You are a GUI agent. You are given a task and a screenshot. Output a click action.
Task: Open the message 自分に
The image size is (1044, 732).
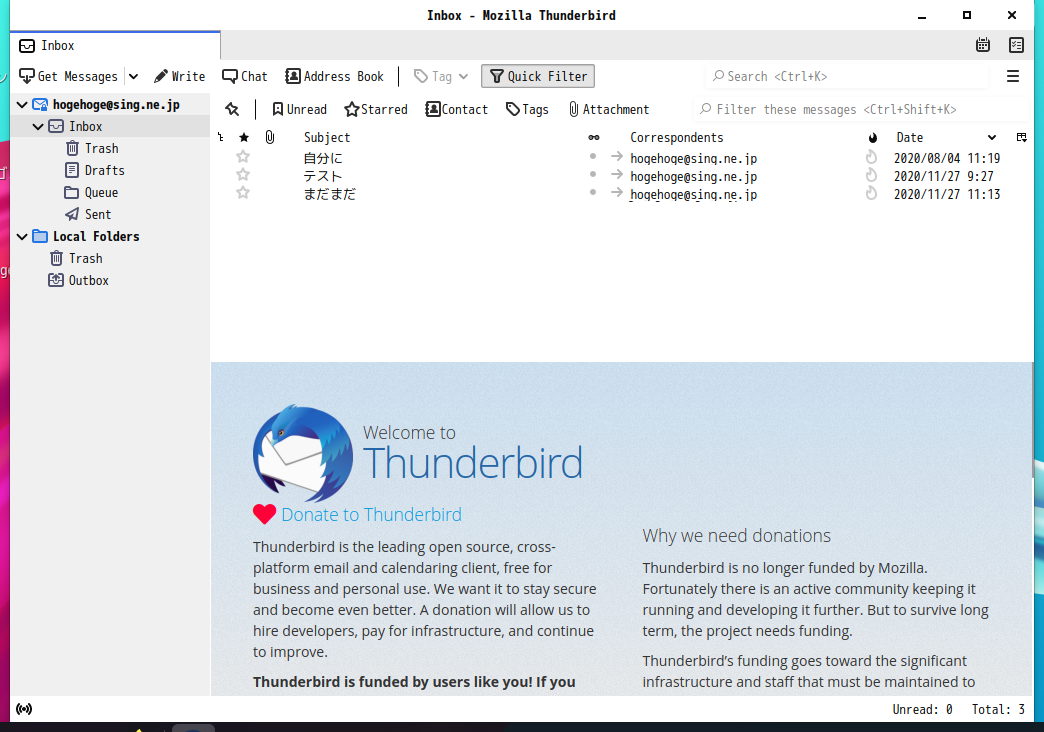(323, 159)
